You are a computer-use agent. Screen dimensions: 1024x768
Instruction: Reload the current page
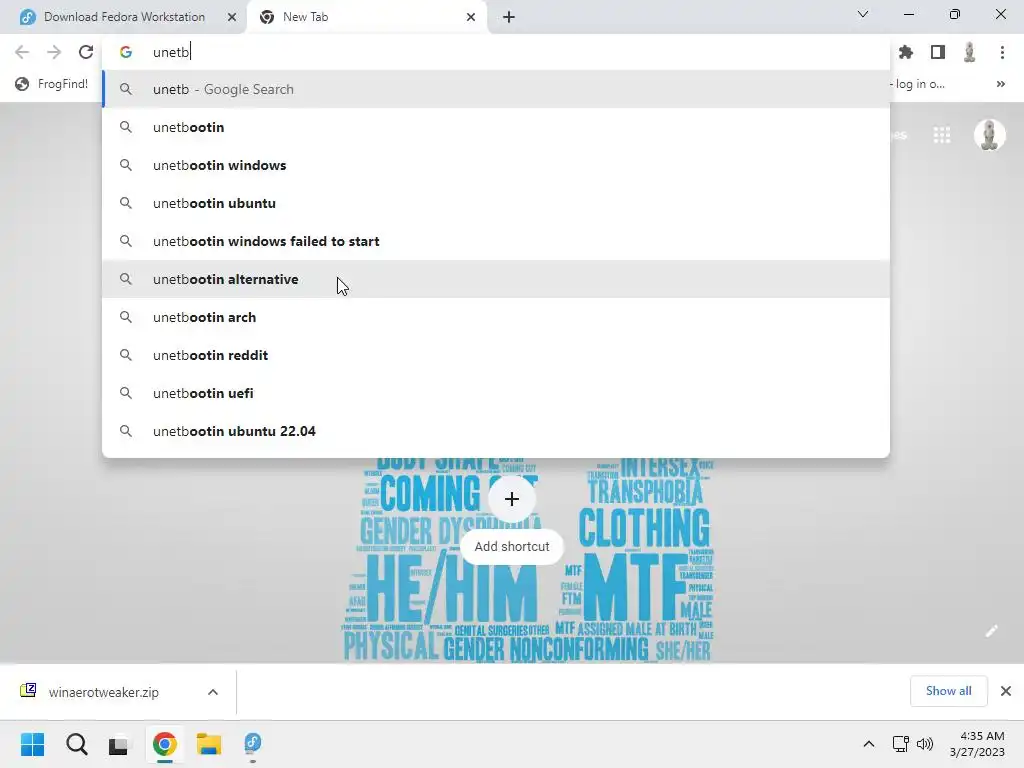point(86,52)
